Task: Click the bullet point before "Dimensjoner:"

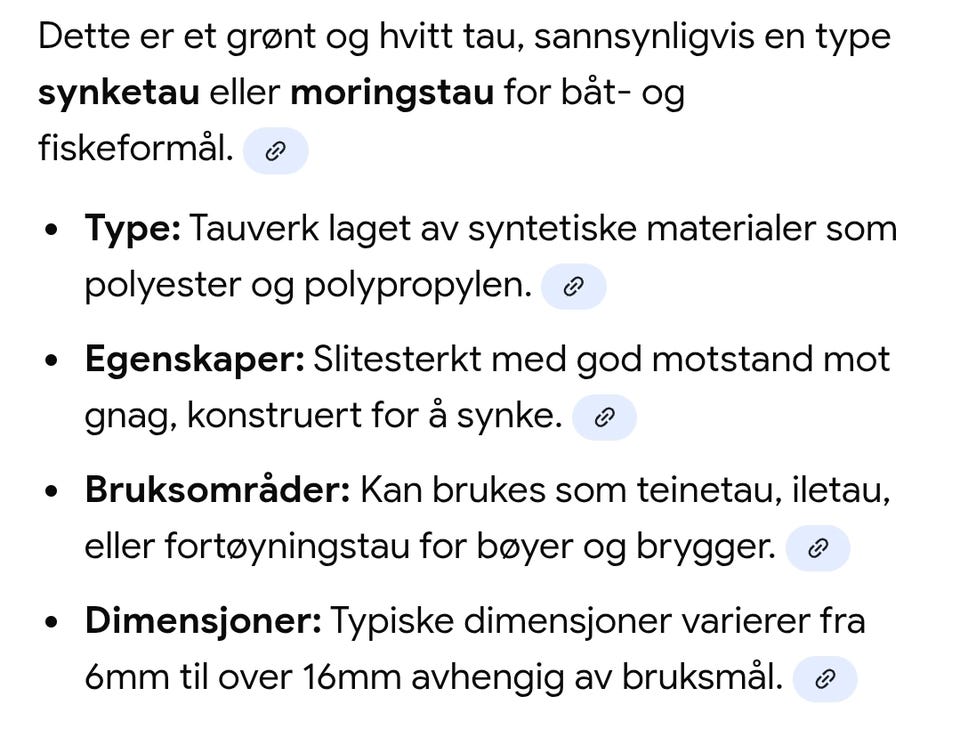Action: [x=52, y=622]
